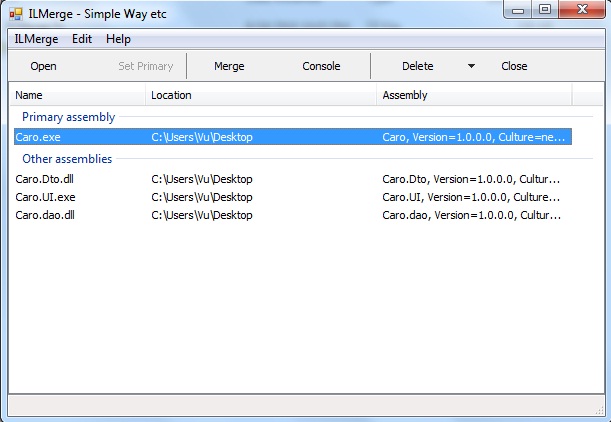Click the Caro assembly version text
The width and height of the screenshot is (611, 422).
tap(473, 137)
